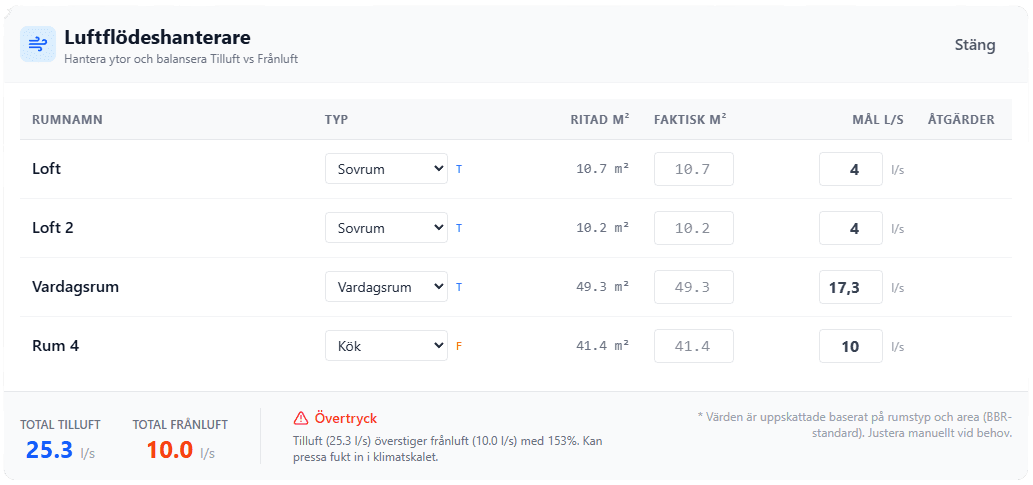
Task: Open the Loft room type dropdown
Action: click(x=386, y=169)
